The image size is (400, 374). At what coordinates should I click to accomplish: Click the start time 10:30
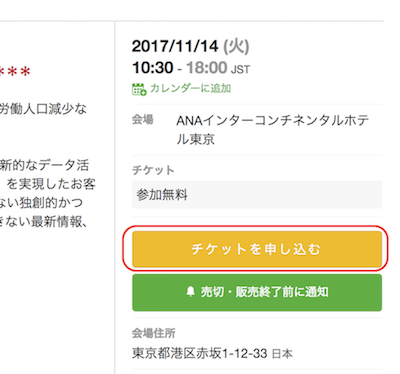point(153,68)
